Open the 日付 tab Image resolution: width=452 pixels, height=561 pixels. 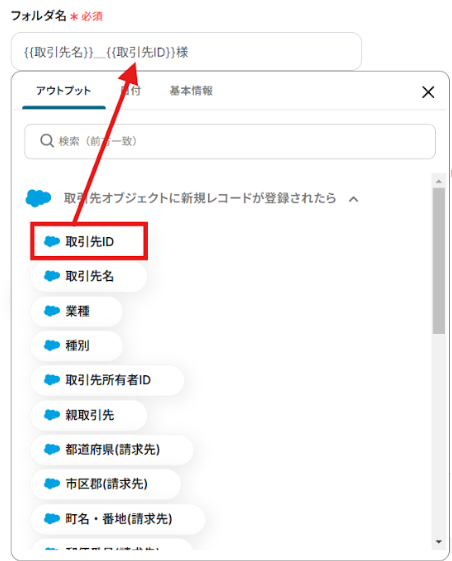click(x=131, y=91)
